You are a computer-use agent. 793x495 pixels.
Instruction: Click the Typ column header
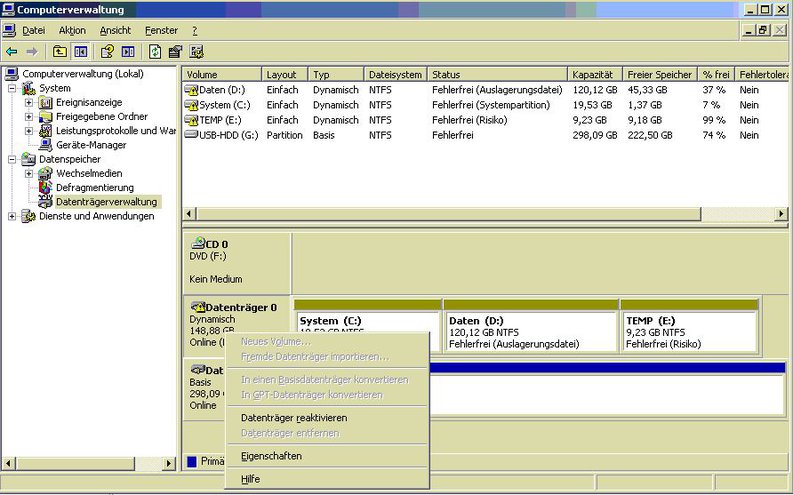pyautogui.click(x=336, y=74)
